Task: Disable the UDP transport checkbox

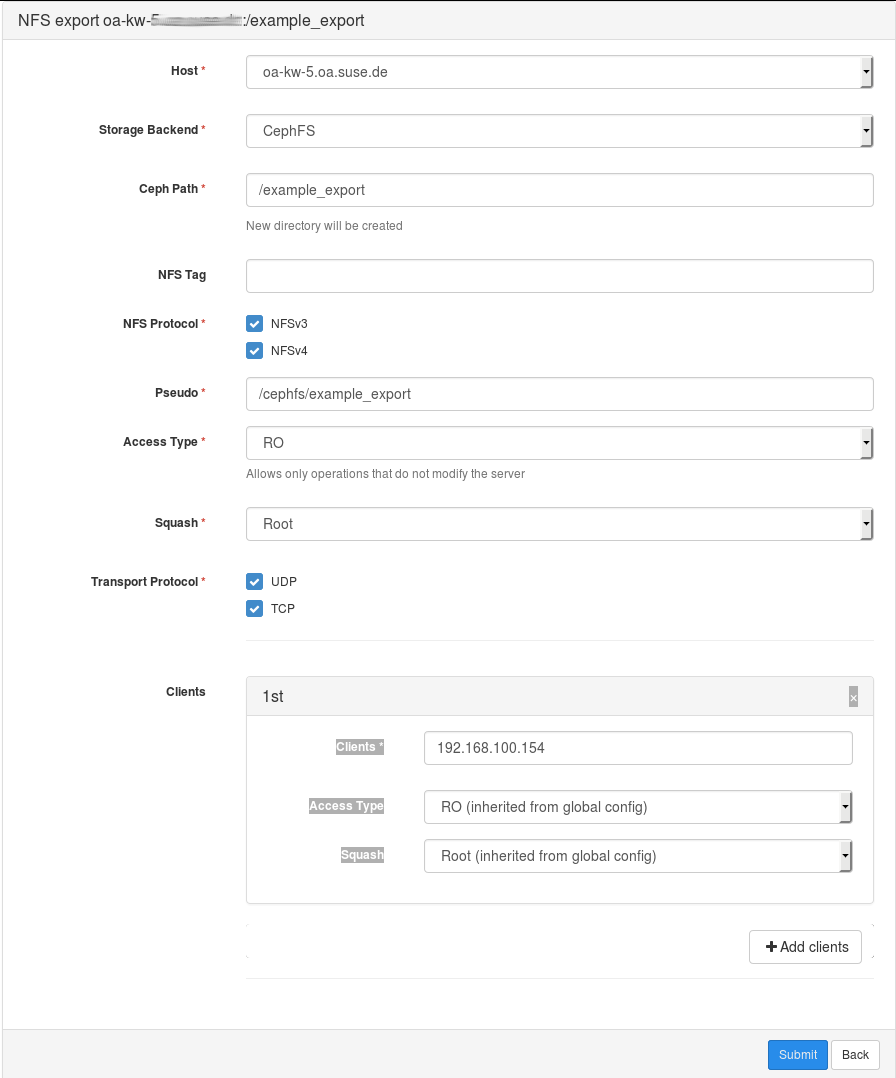Action: (254, 582)
